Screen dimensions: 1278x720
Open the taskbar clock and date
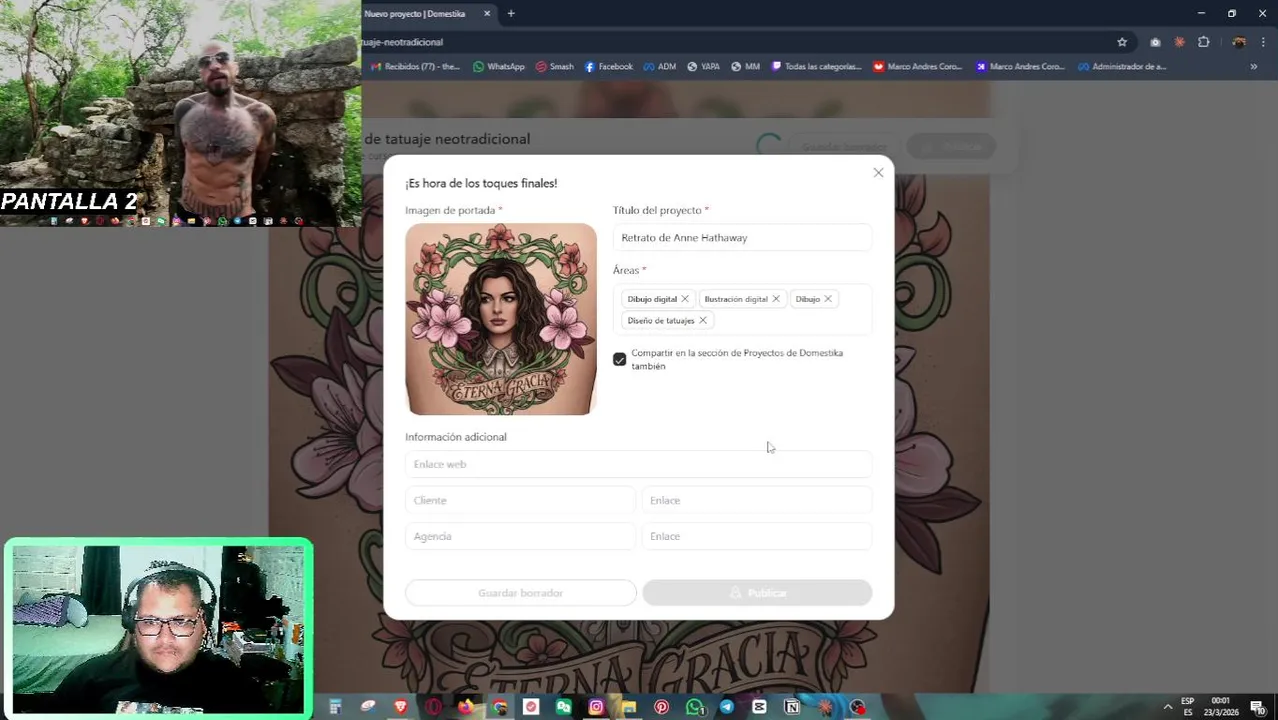tap(1221, 707)
